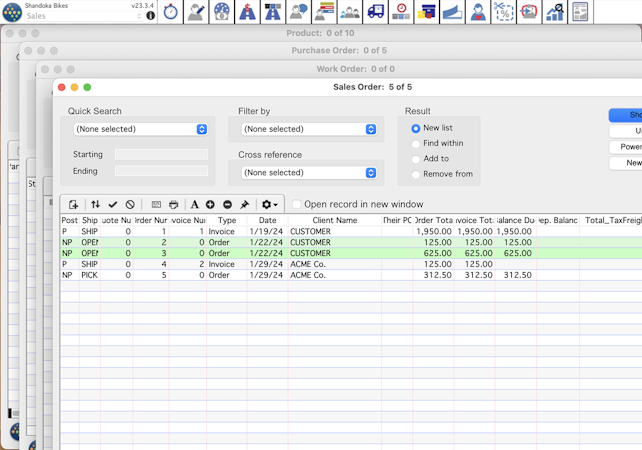Open the Quick Search dropdown
Viewport: 642px width, 450px height.
tap(140, 129)
